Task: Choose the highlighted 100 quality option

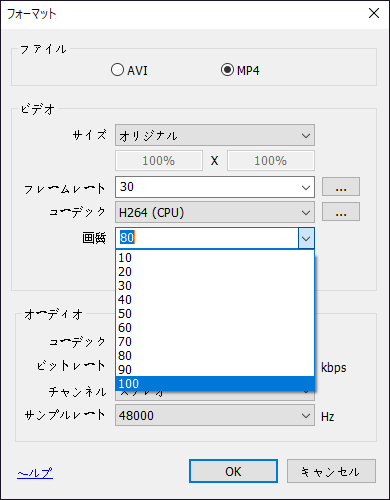Action: [215, 384]
